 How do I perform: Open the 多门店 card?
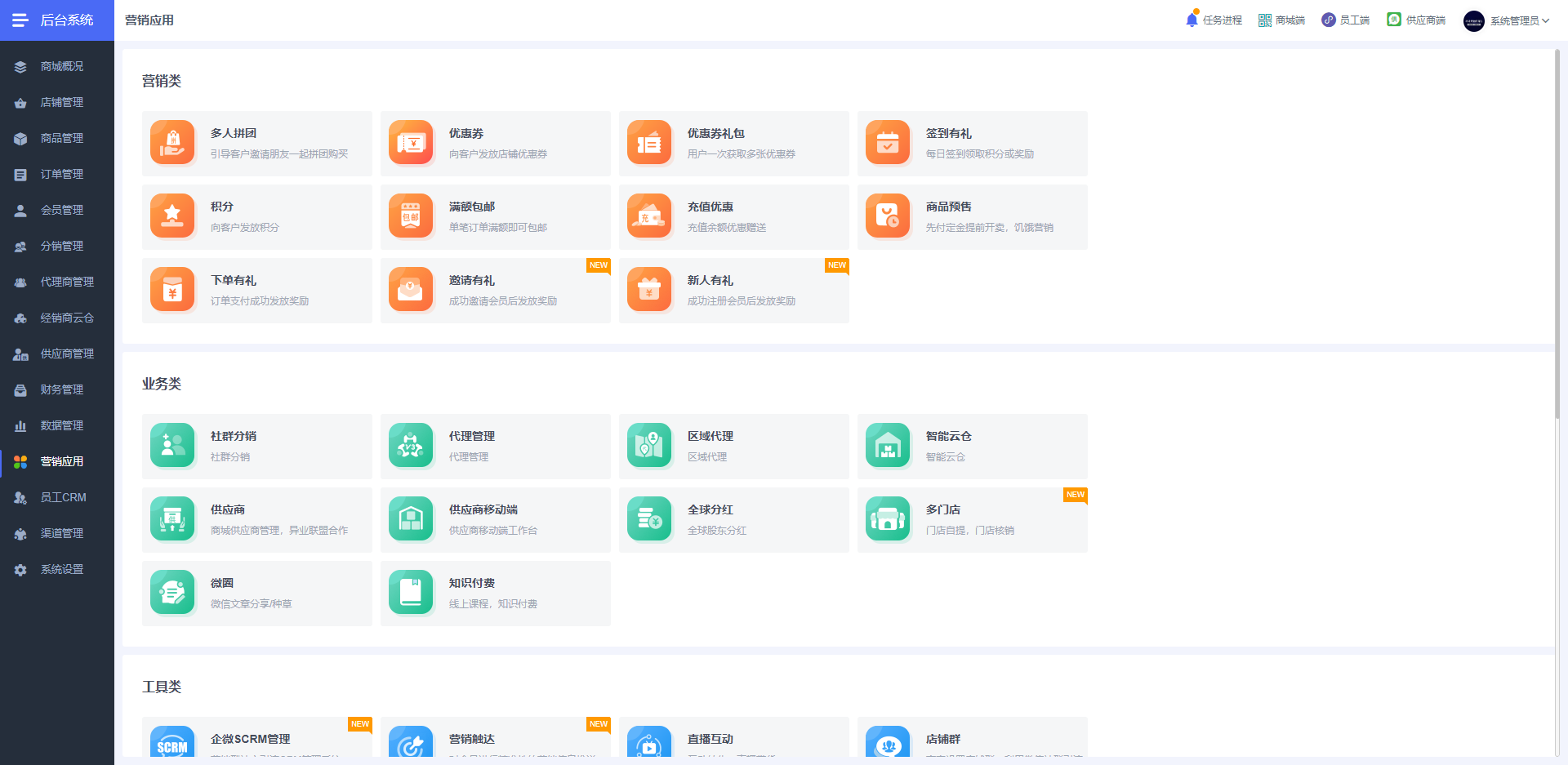coord(973,520)
